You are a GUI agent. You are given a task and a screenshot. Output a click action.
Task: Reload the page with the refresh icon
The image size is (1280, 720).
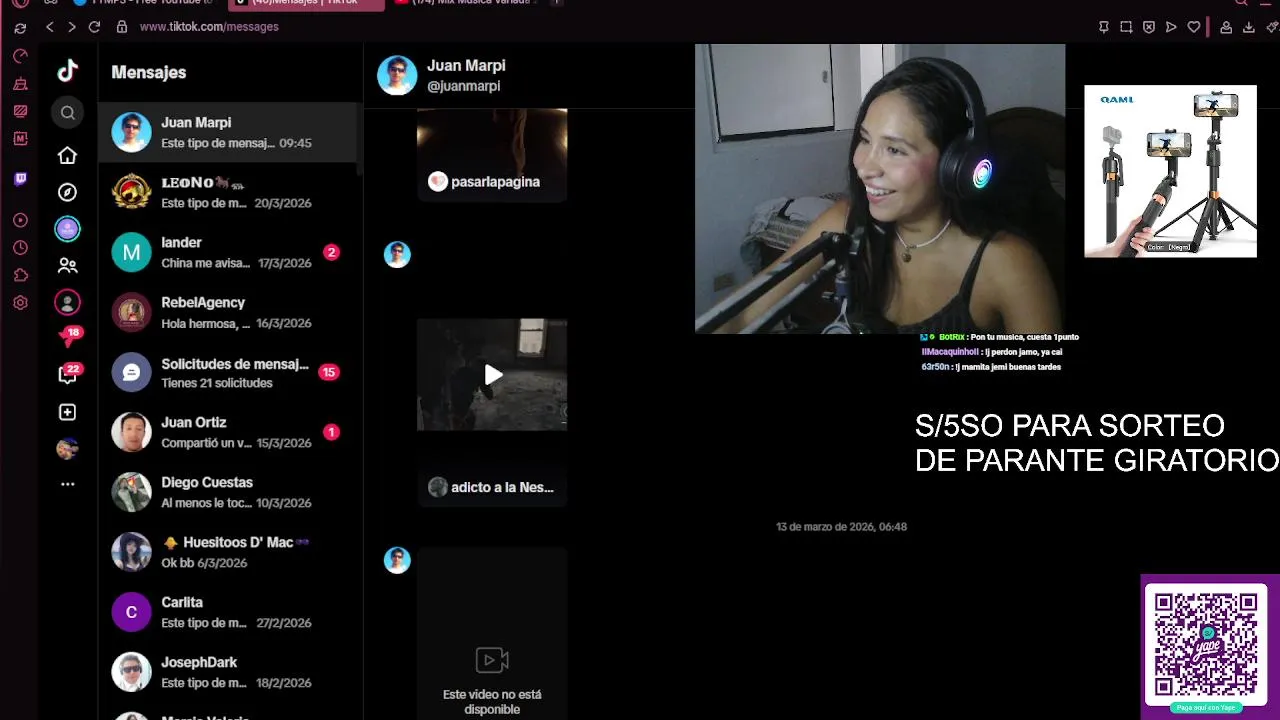pyautogui.click(x=94, y=27)
